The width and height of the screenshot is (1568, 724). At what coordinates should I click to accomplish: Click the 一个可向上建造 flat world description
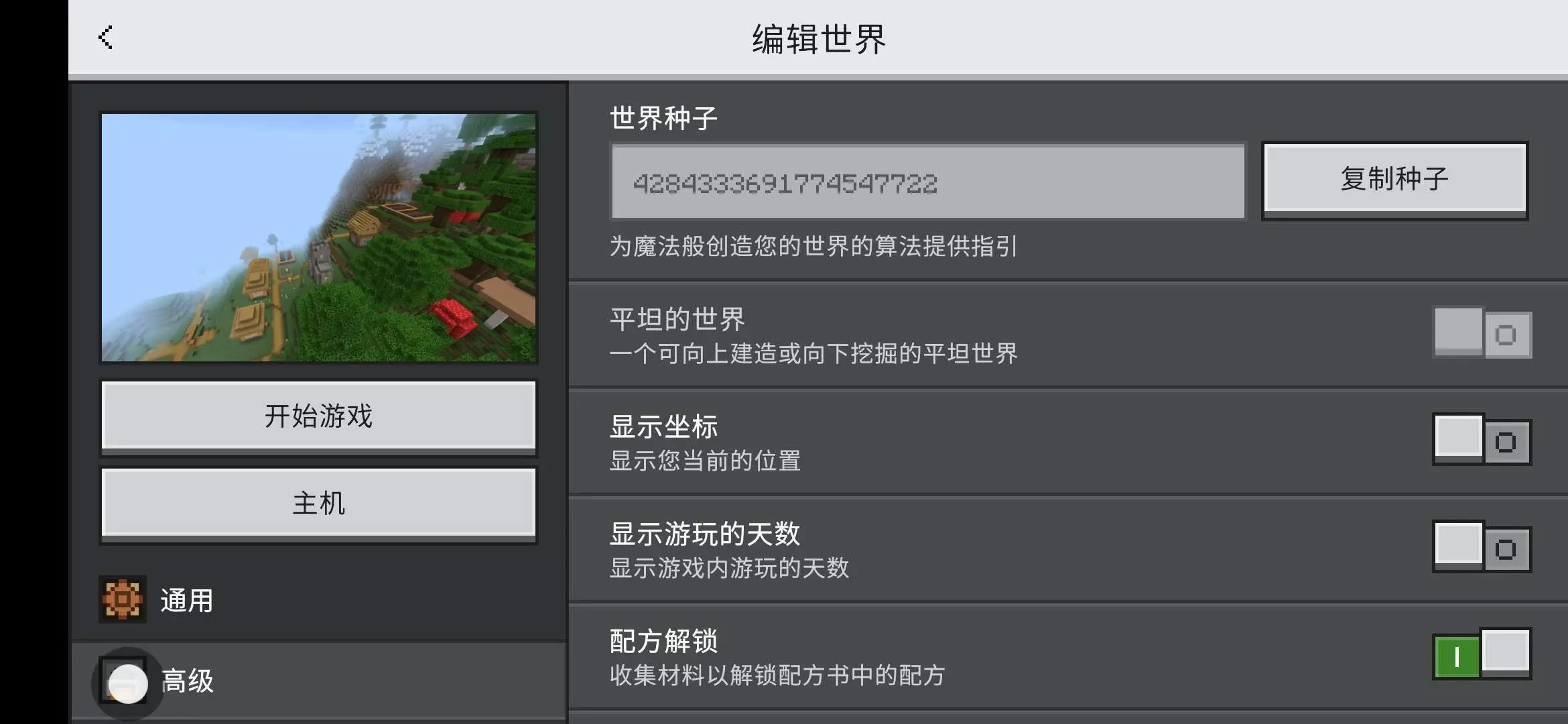click(813, 353)
